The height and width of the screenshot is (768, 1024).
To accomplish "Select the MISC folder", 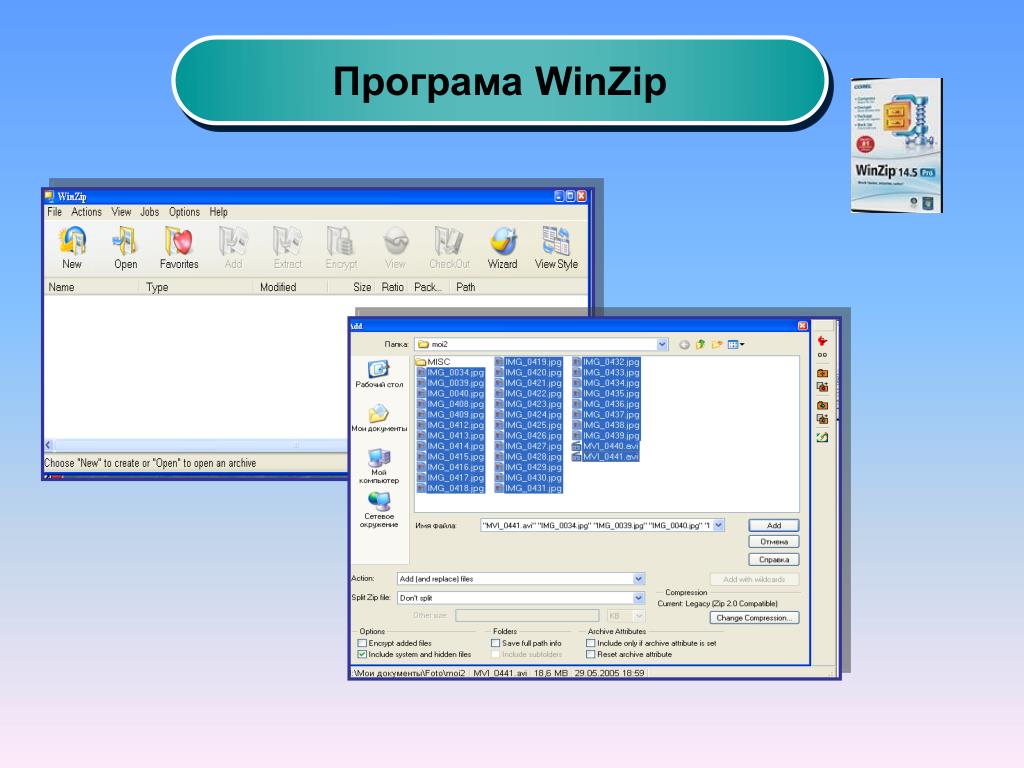I will point(434,362).
